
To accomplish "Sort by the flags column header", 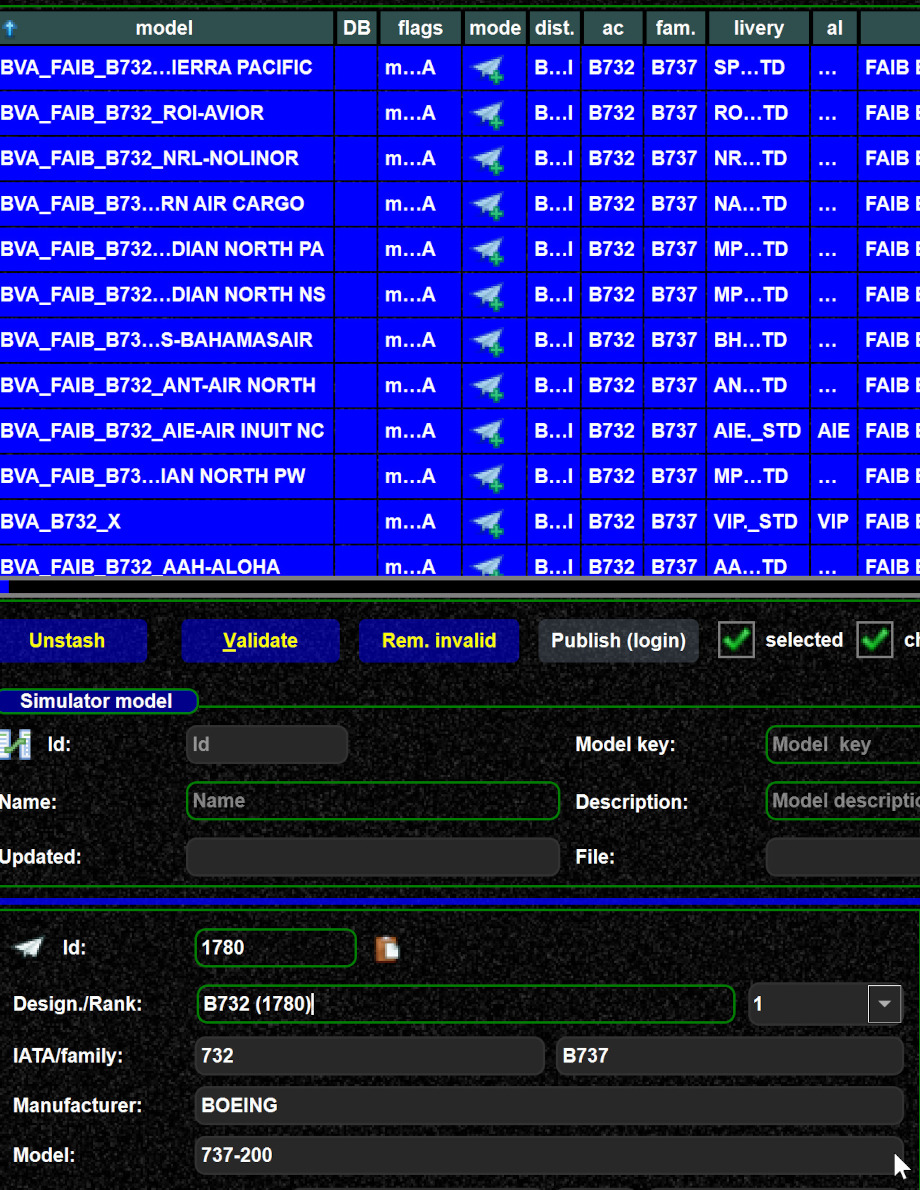I will point(421,28).
